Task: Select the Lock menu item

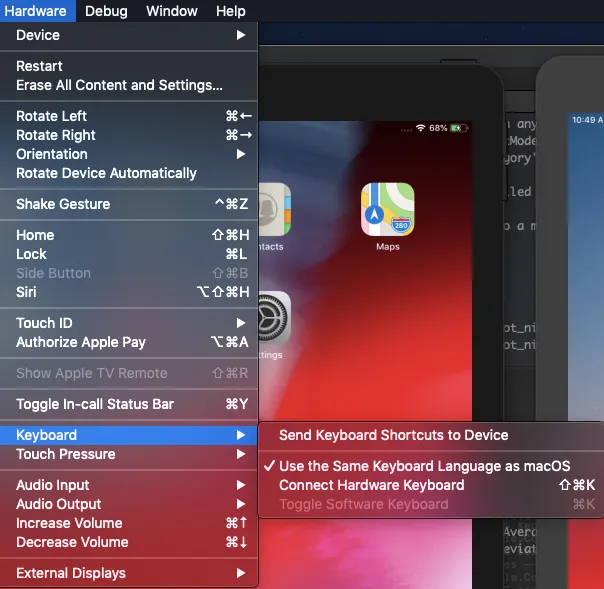Action: (x=129, y=254)
